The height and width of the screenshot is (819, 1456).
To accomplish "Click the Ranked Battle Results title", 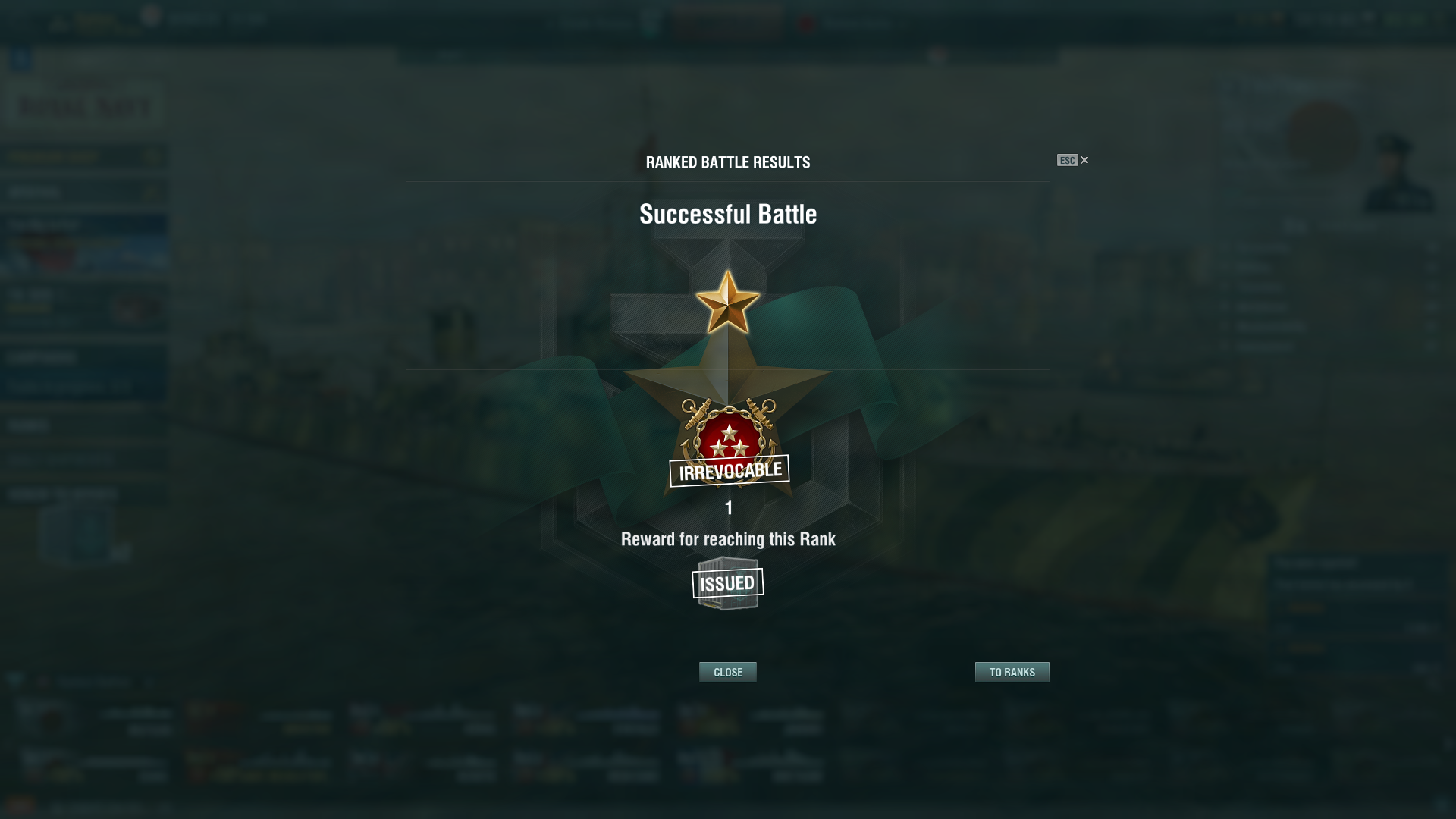I will pos(728,162).
